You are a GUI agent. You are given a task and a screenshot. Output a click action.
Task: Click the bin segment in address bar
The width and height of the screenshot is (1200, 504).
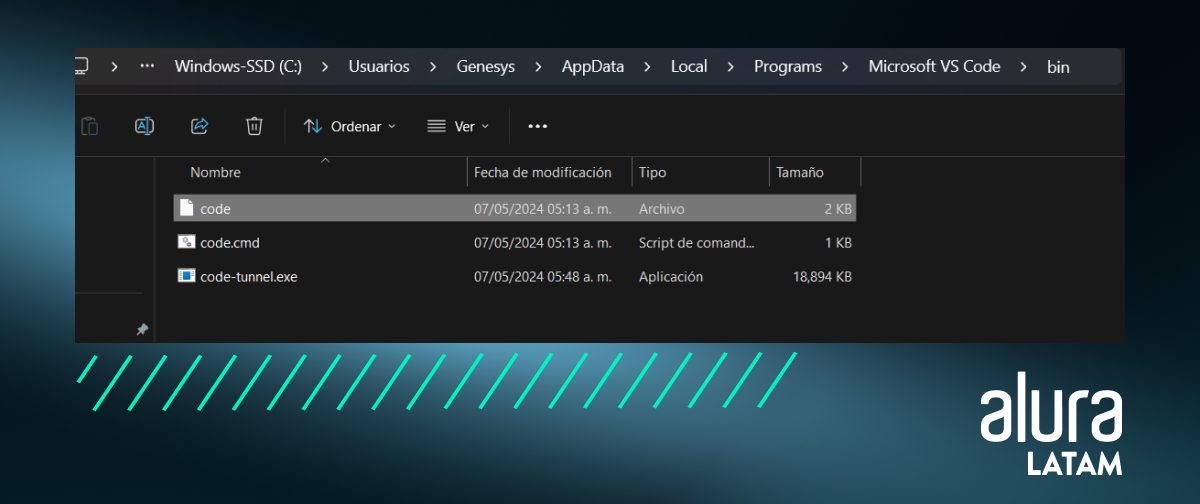(x=1058, y=67)
